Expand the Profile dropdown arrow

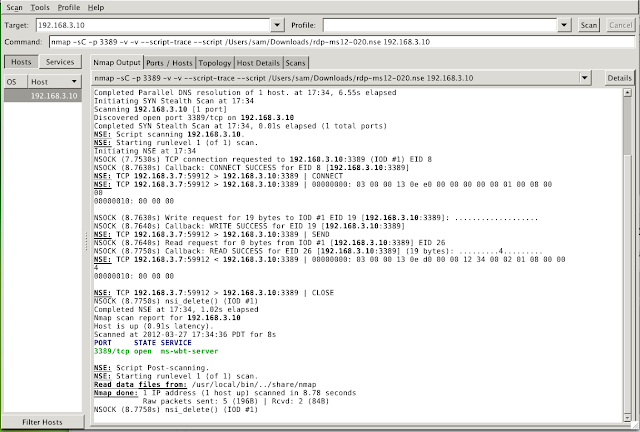[564, 25]
